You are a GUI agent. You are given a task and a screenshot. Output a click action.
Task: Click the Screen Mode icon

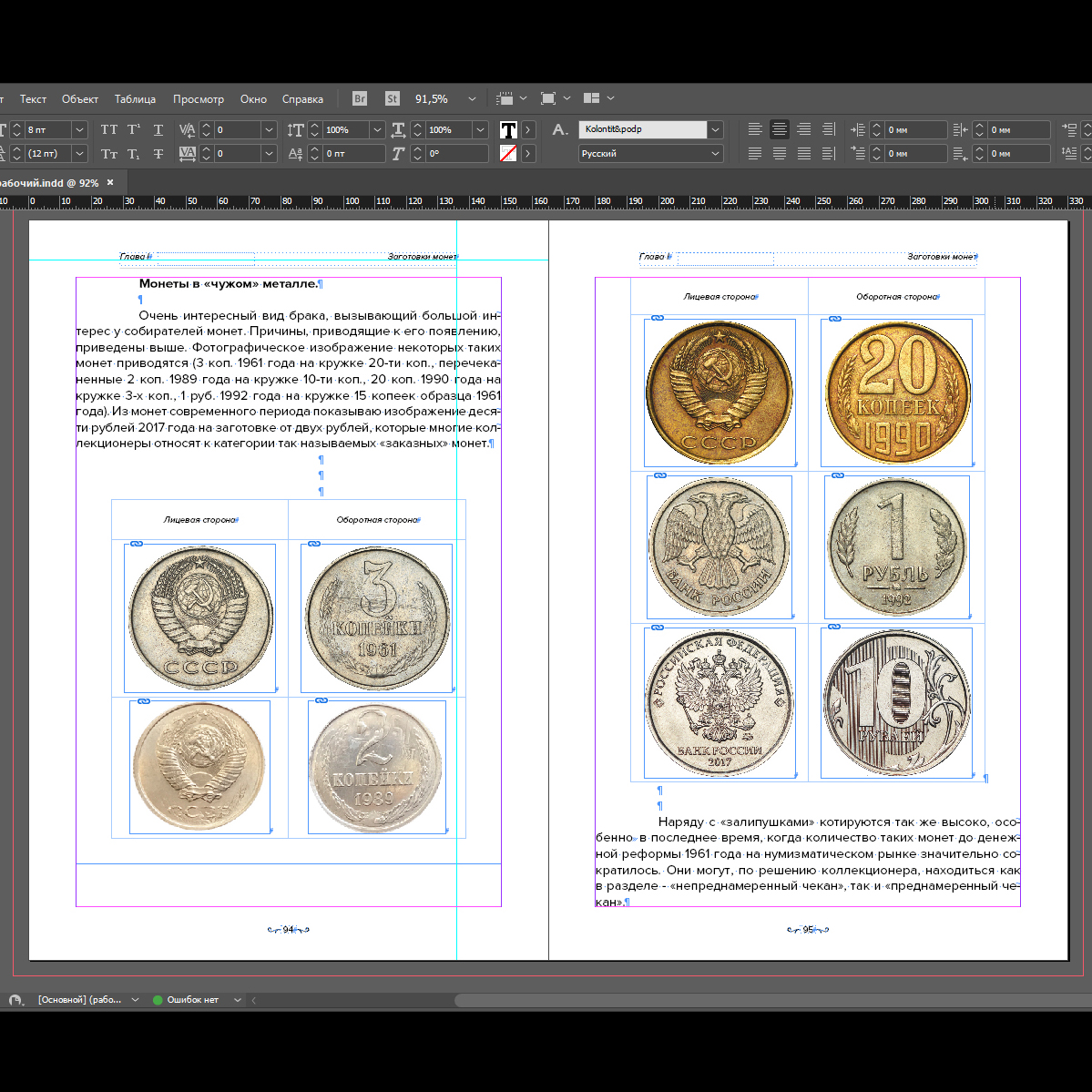(548, 99)
